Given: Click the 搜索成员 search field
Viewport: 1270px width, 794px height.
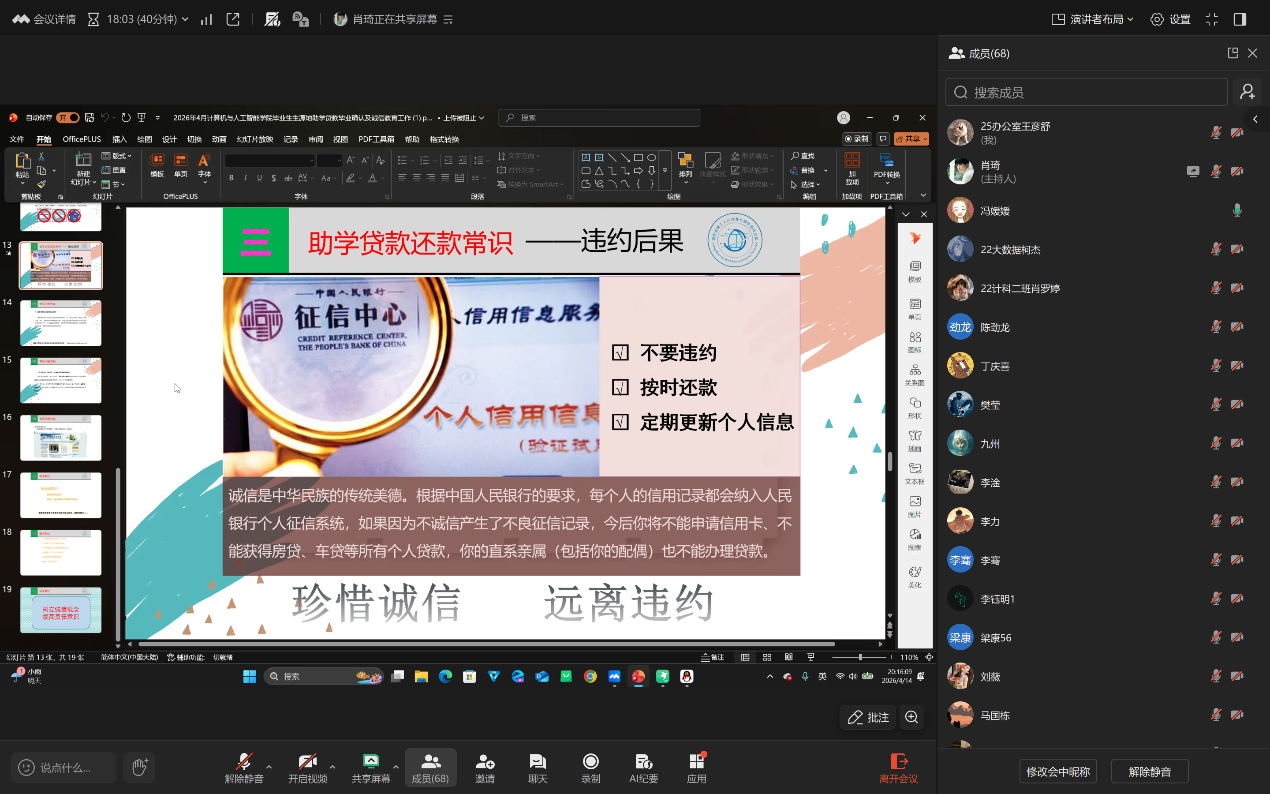Looking at the screenshot, I should click(1086, 92).
